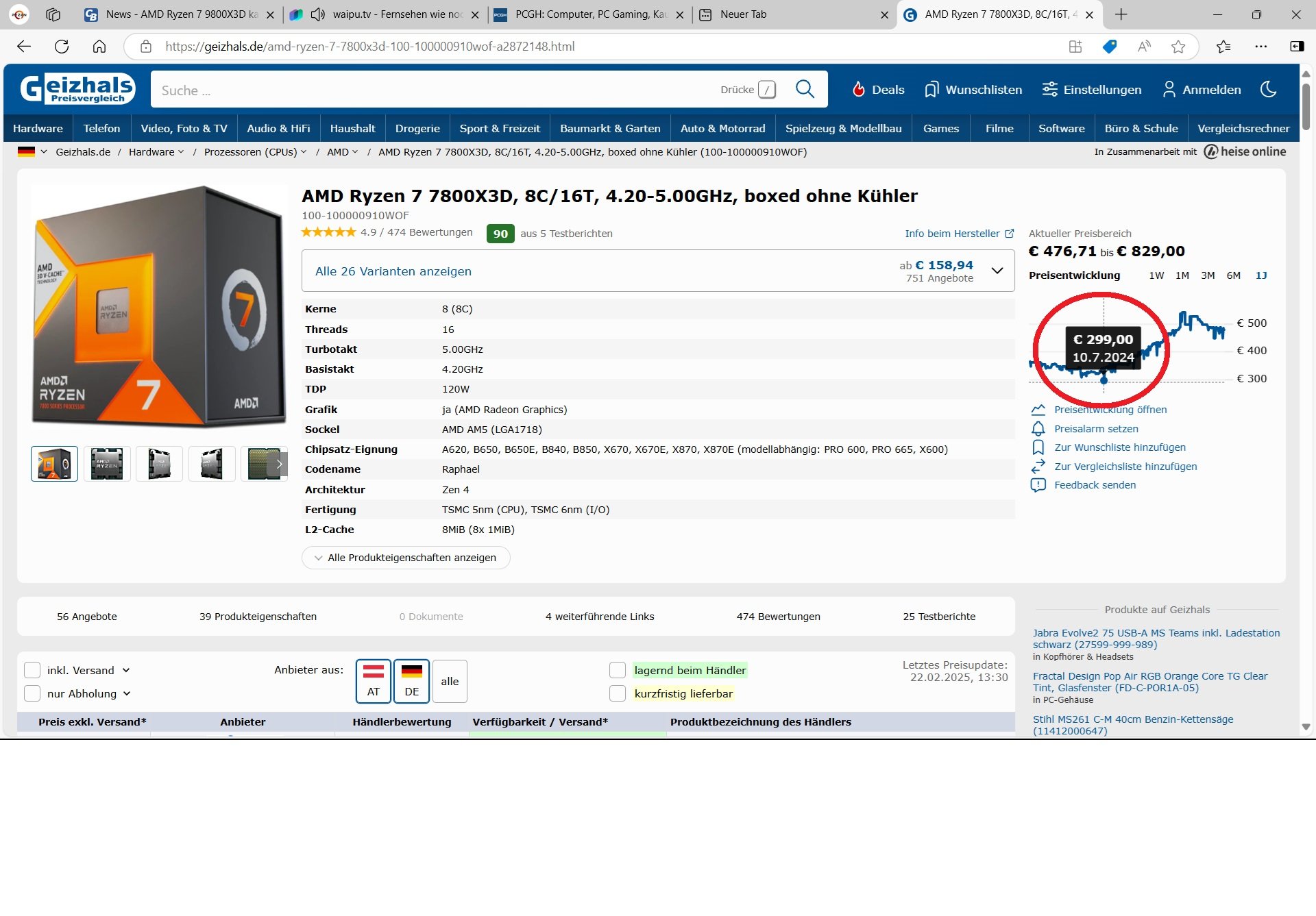Expand Alle Produkteigenschaften anzeigen

pos(406,558)
